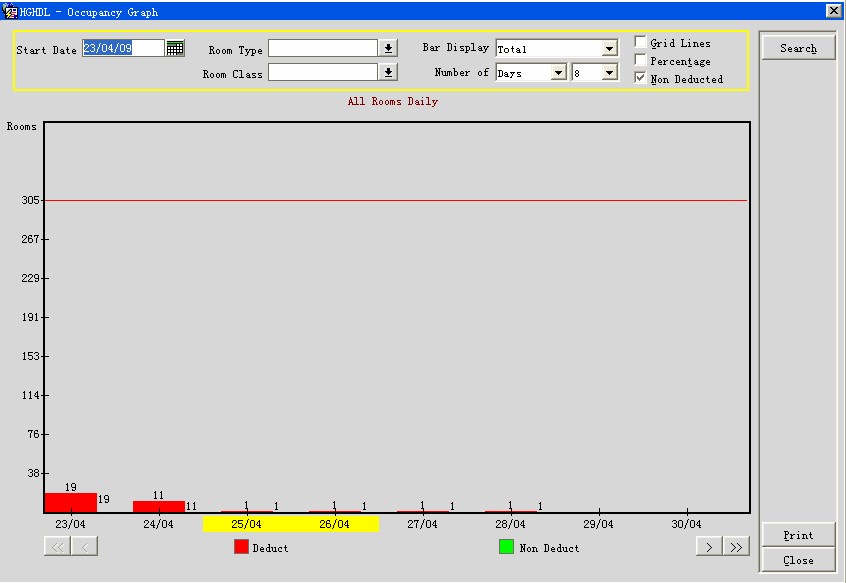Change the number of days value dropdown
The width and height of the screenshot is (846, 583).
coord(609,73)
